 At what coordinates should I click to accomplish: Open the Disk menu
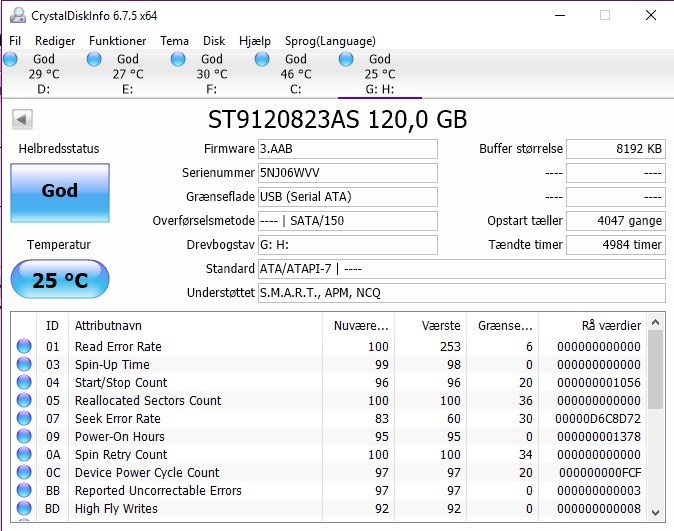[214, 41]
